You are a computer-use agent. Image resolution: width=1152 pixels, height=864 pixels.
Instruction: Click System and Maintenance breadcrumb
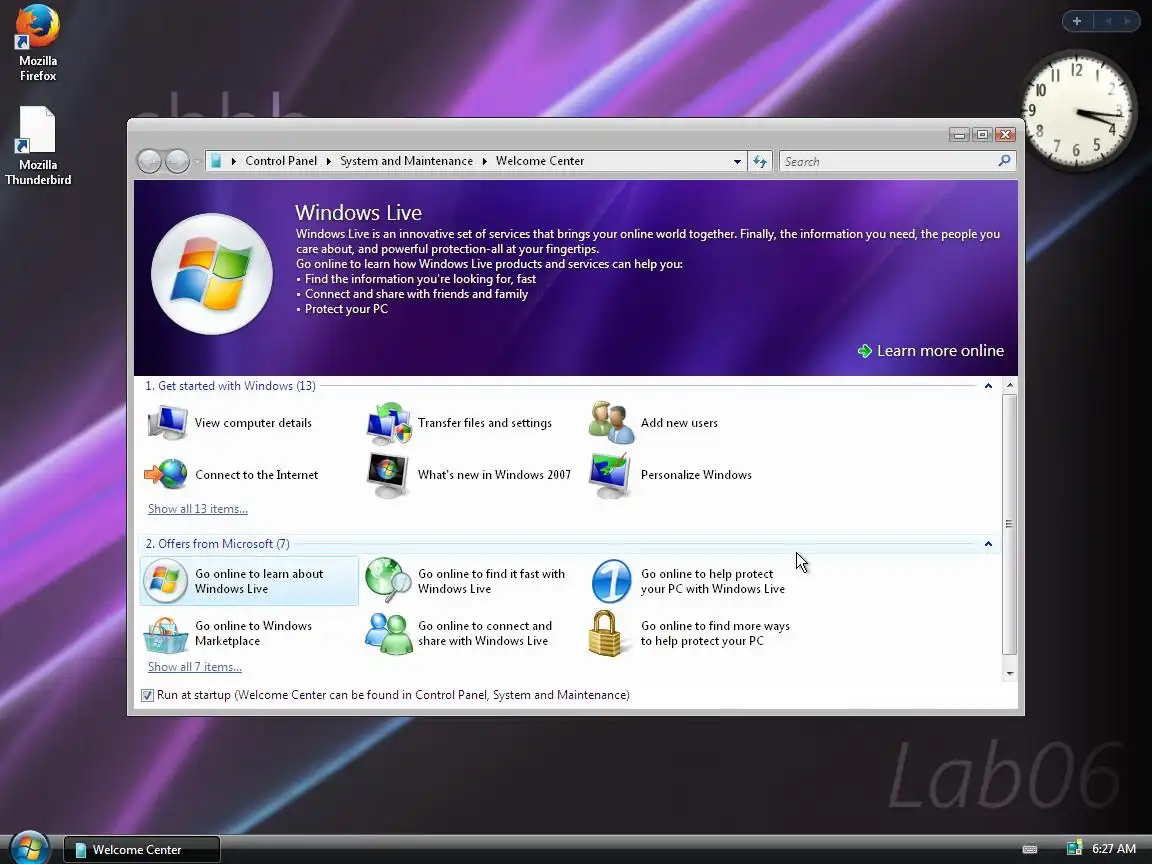(x=406, y=161)
